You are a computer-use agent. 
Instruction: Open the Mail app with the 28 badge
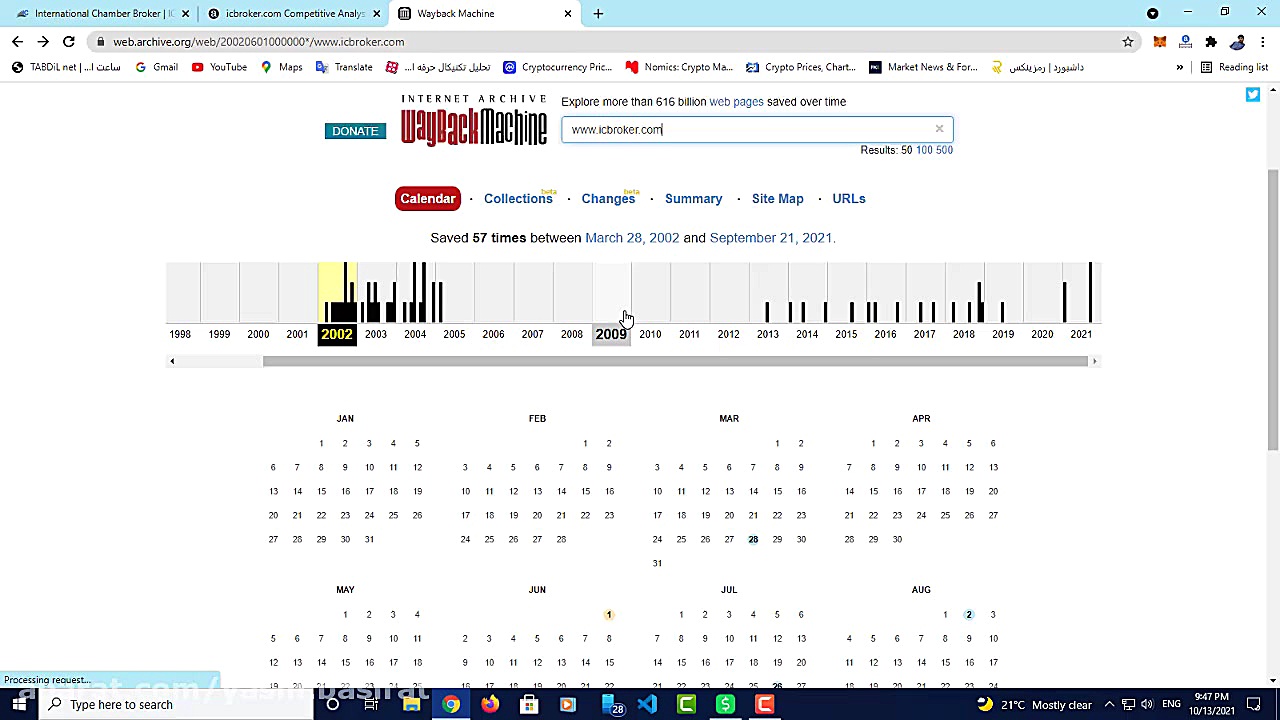612,704
